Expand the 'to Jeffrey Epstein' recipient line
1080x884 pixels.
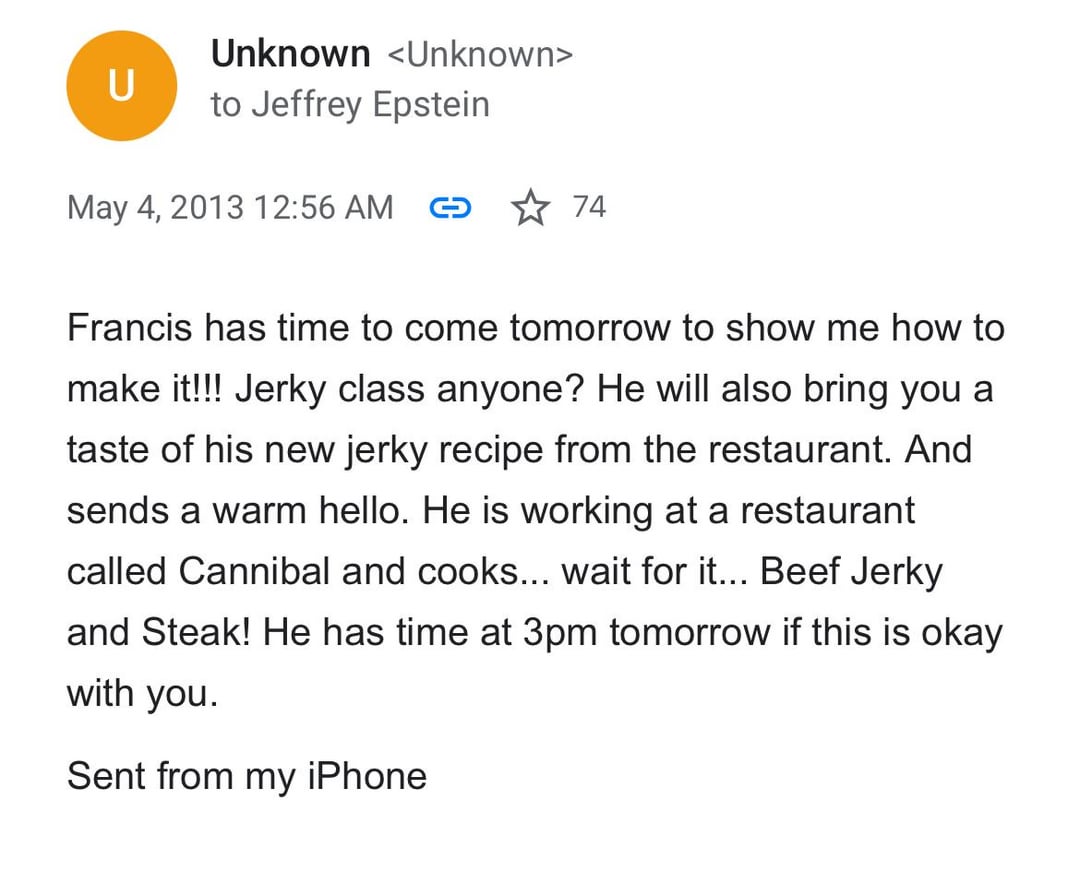(x=350, y=104)
